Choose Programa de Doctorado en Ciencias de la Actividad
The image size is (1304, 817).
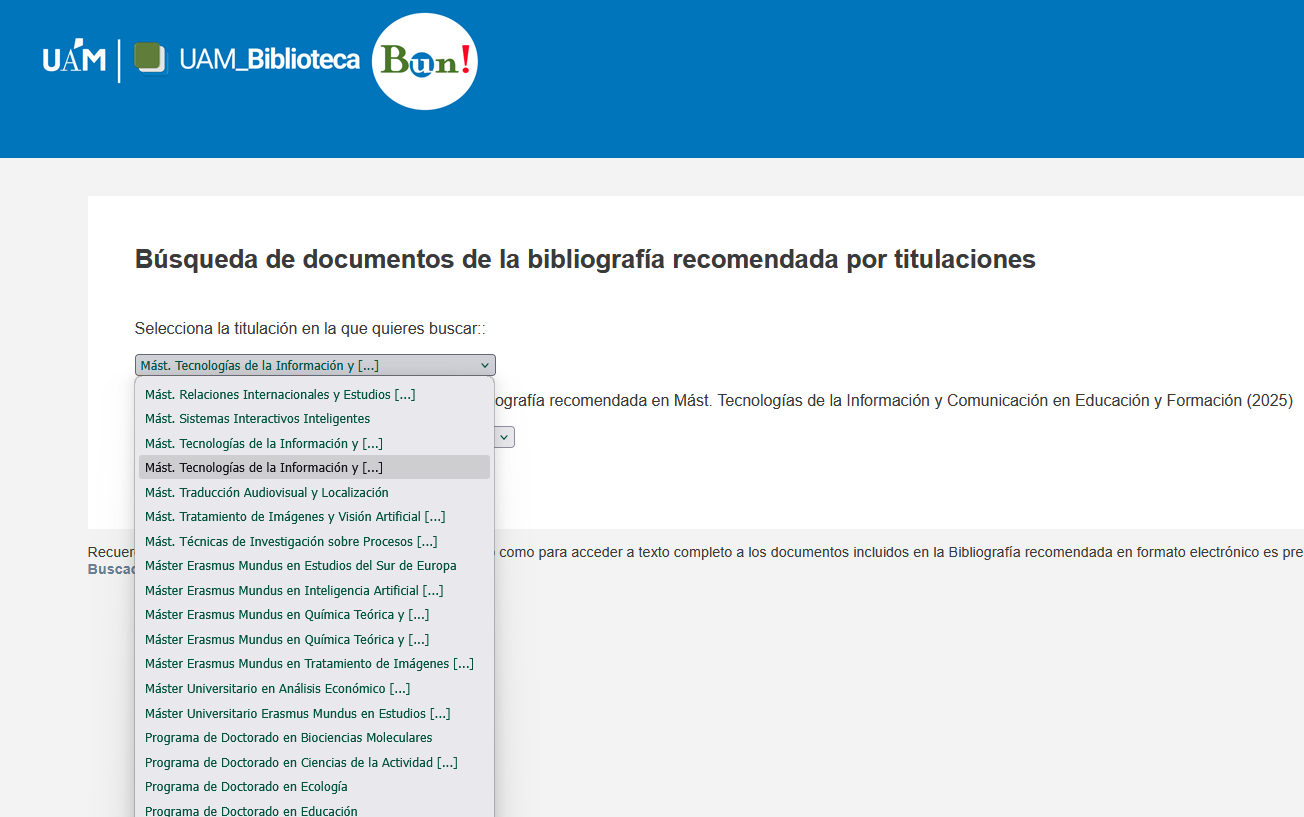(x=301, y=762)
